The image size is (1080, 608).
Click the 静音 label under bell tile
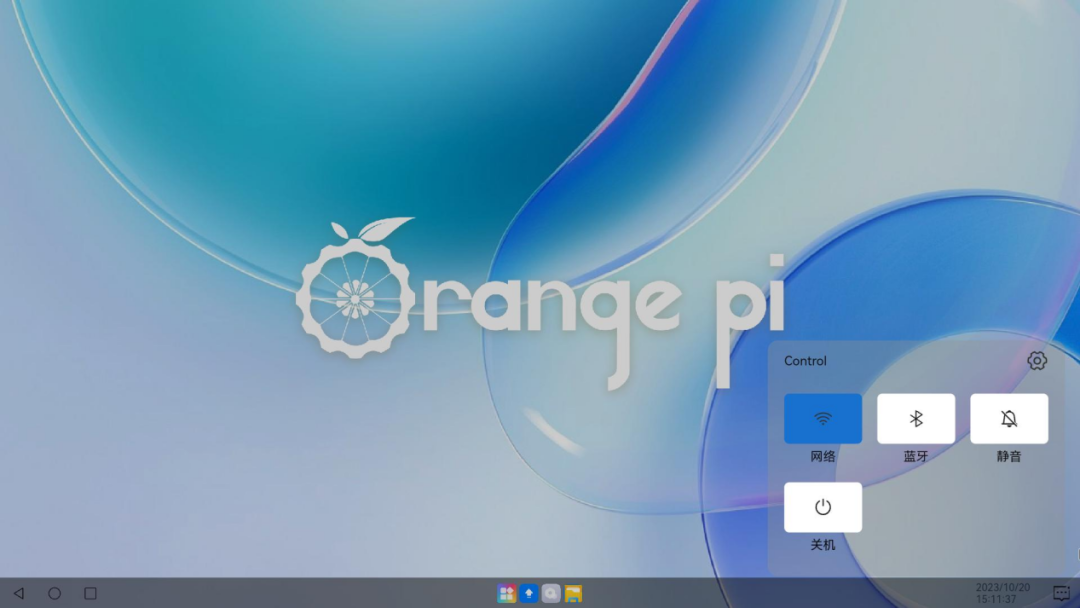tap(1009, 457)
